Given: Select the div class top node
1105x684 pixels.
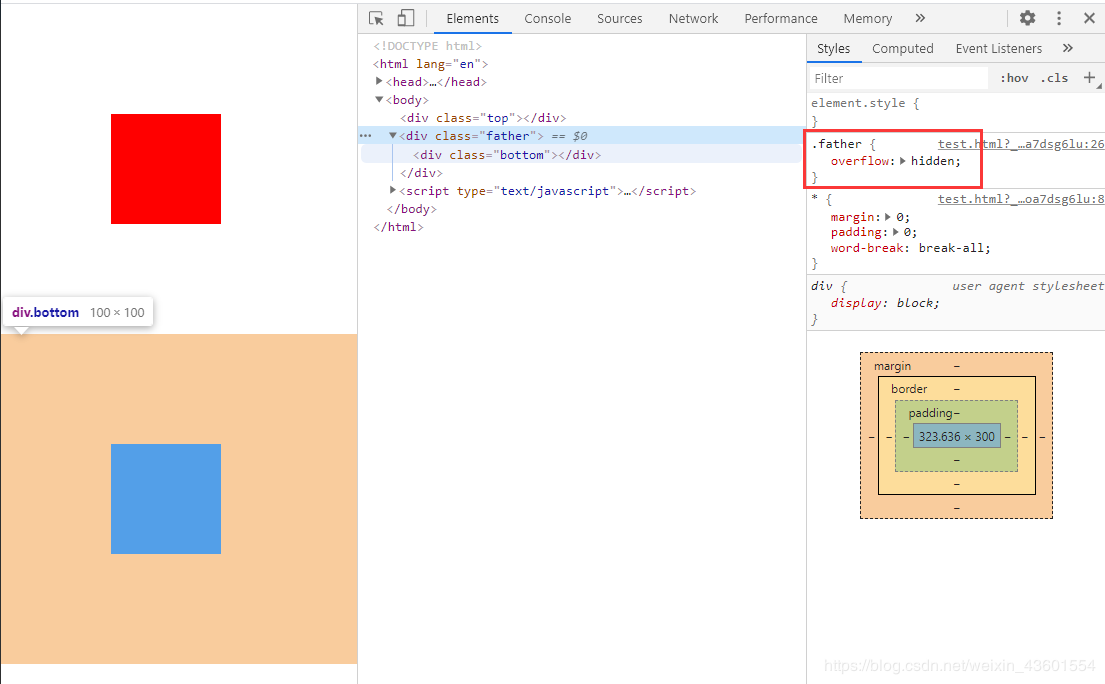Looking at the screenshot, I should click(483, 118).
